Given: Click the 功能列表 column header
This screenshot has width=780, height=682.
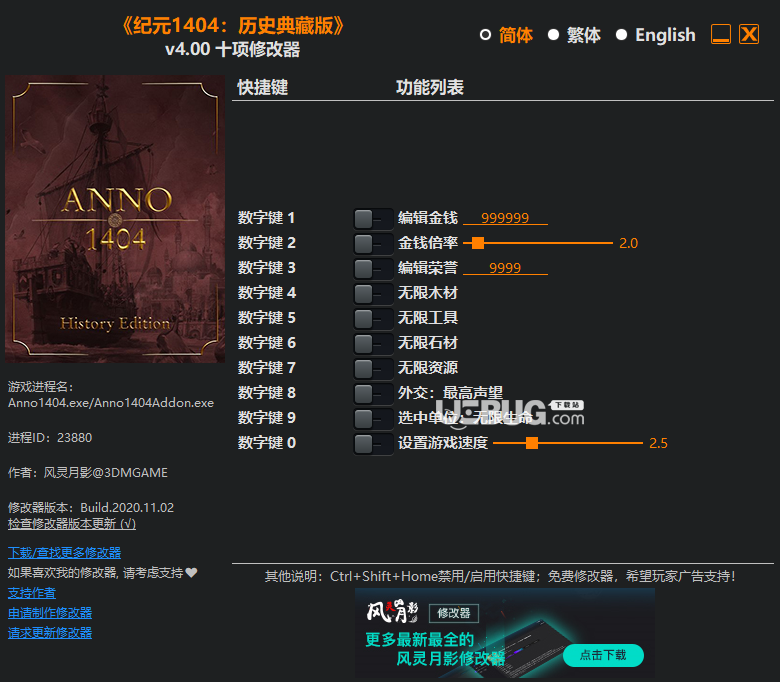Looking at the screenshot, I should pos(430,88).
